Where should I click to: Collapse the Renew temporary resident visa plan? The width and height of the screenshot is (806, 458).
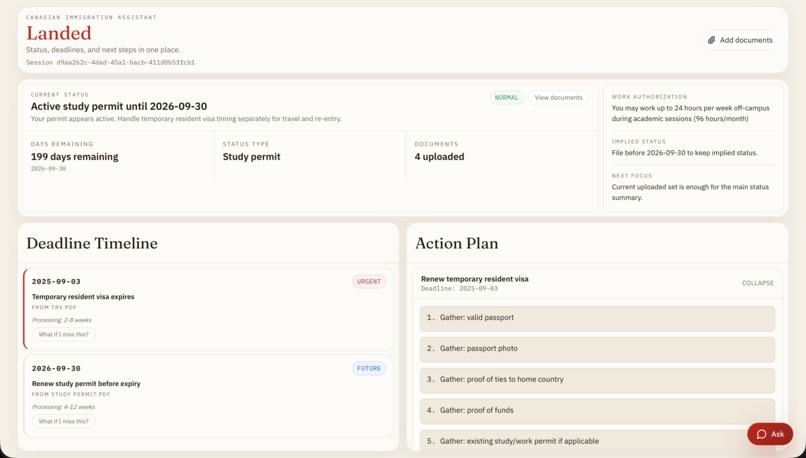[x=757, y=283]
